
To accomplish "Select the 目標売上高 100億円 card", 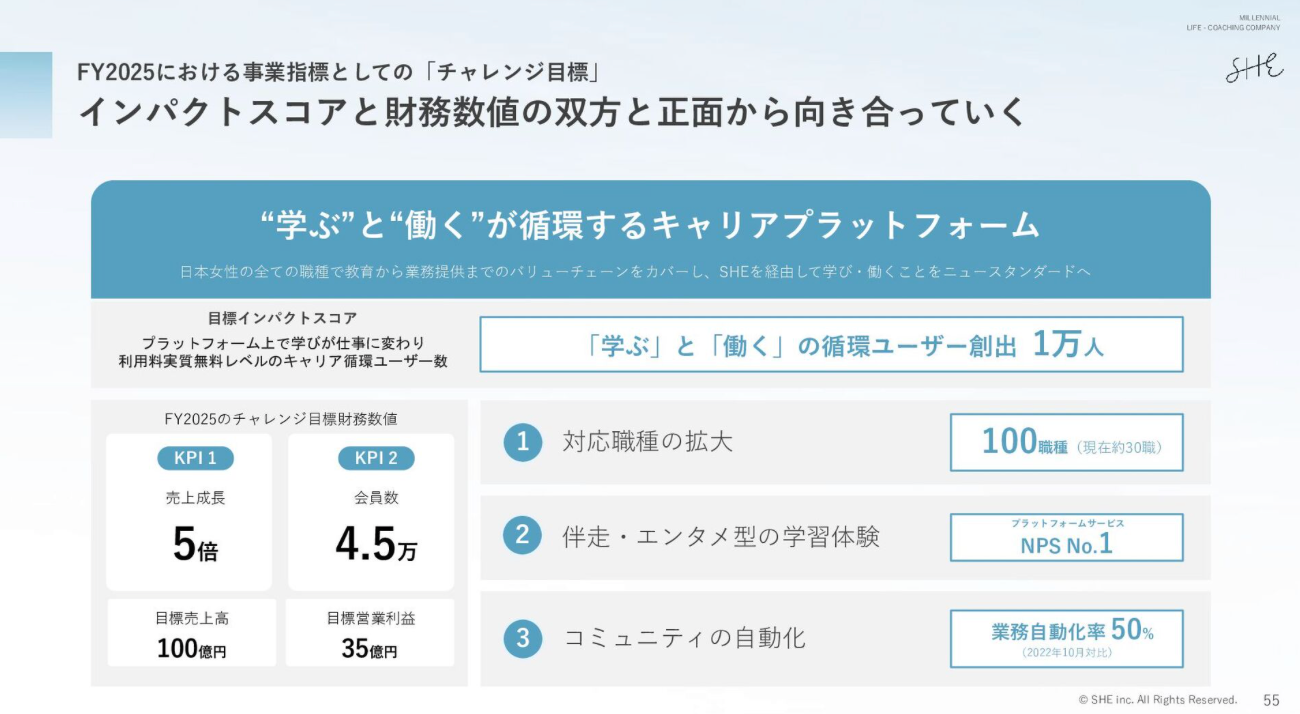I will pyautogui.click(x=192, y=634).
